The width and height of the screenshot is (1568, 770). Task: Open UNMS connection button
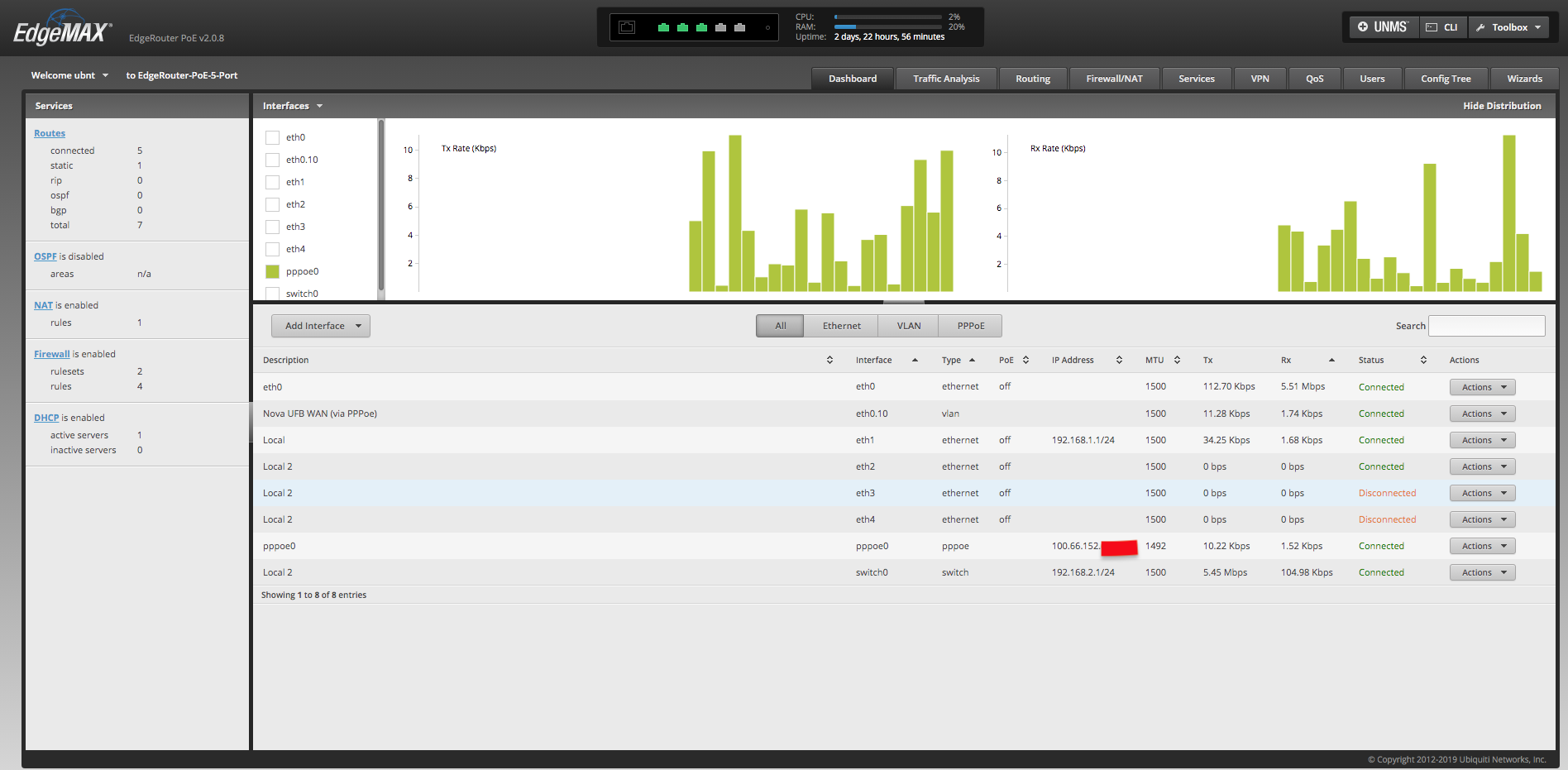click(x=1384, y=27)
